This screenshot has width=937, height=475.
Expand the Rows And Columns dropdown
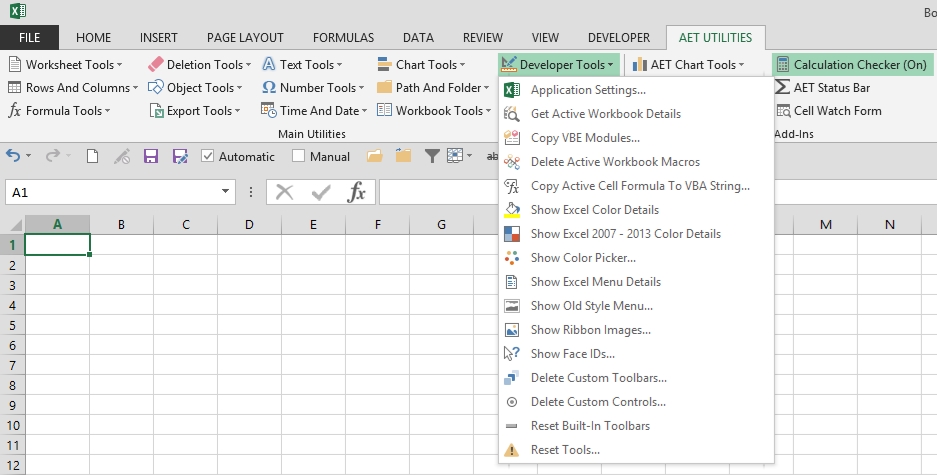coord(73,87)
